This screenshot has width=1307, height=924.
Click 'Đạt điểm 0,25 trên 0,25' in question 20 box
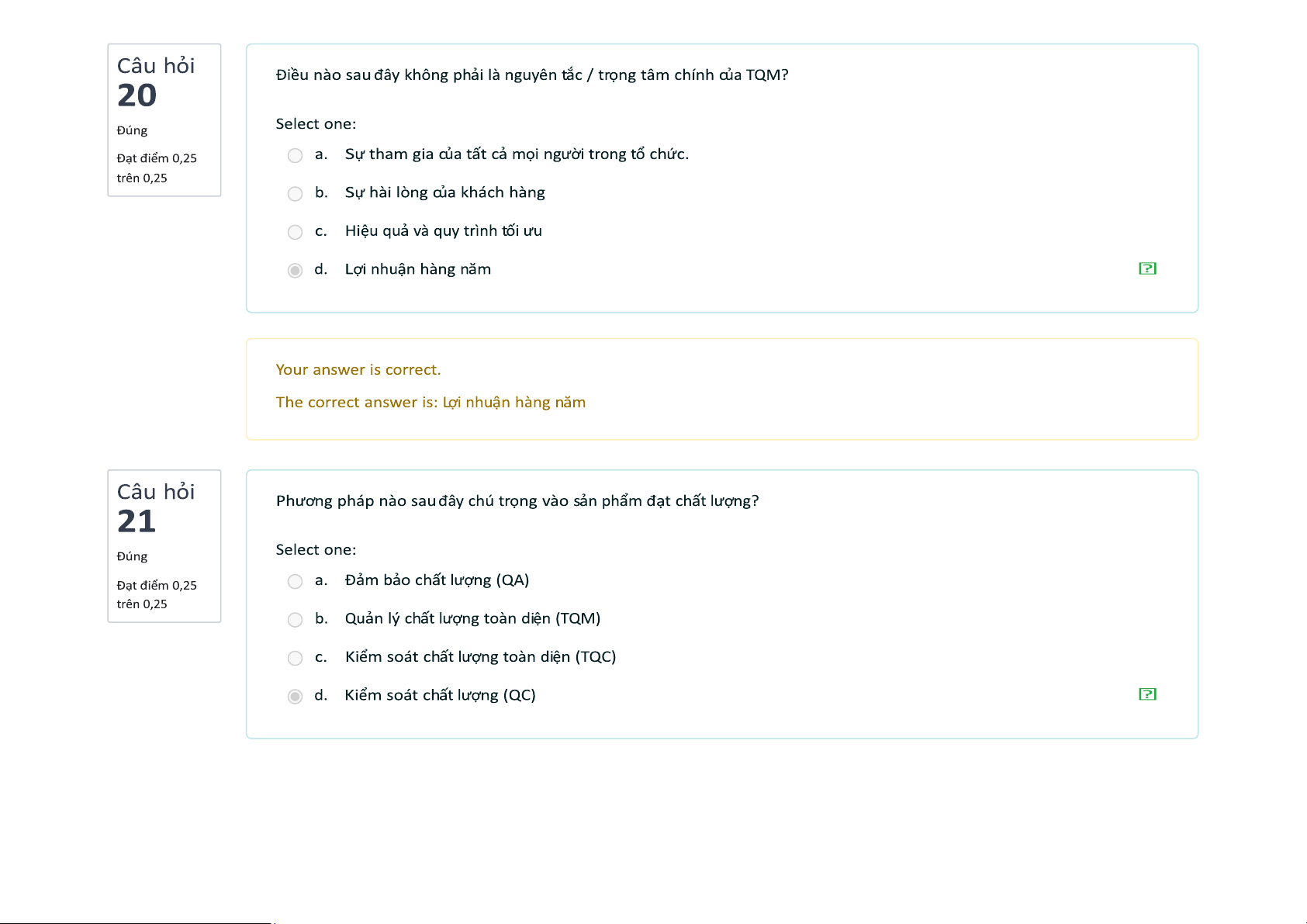tap(157, 168)
